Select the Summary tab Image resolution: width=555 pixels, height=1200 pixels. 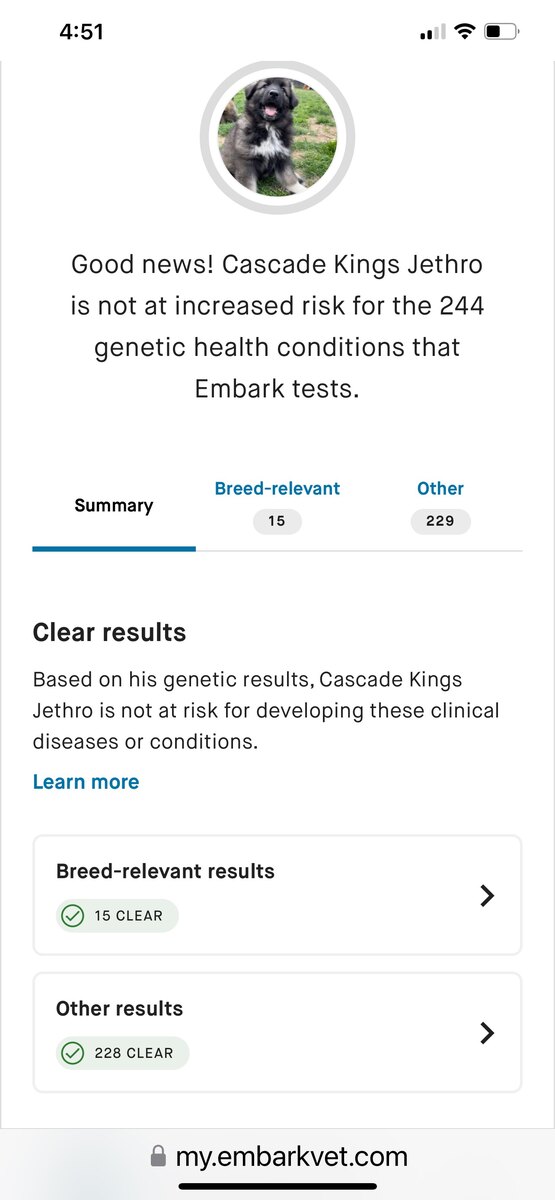114,505
